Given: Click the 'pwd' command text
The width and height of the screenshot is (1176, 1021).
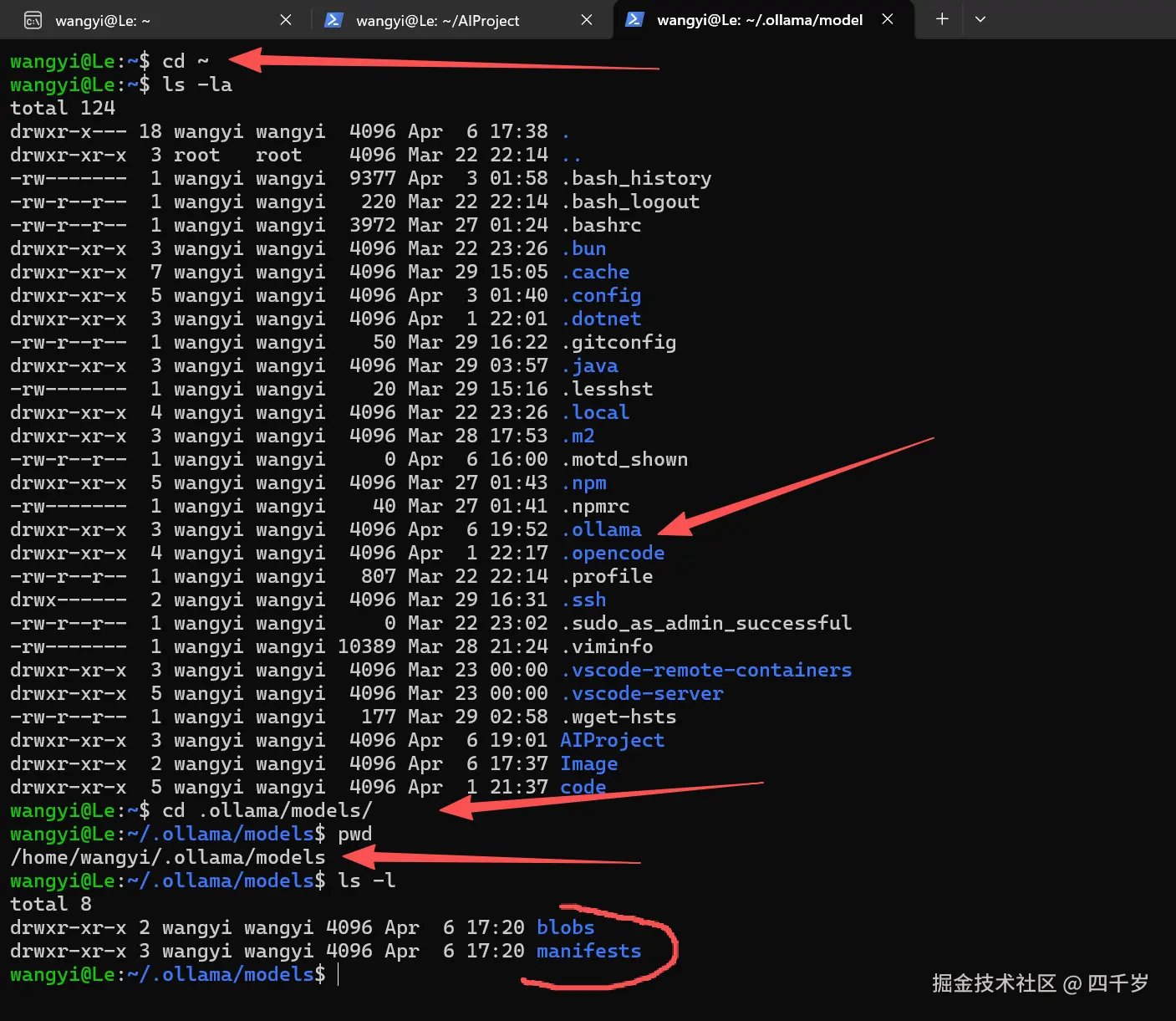Looking at the screenshot, I should [x=355, y=834].
